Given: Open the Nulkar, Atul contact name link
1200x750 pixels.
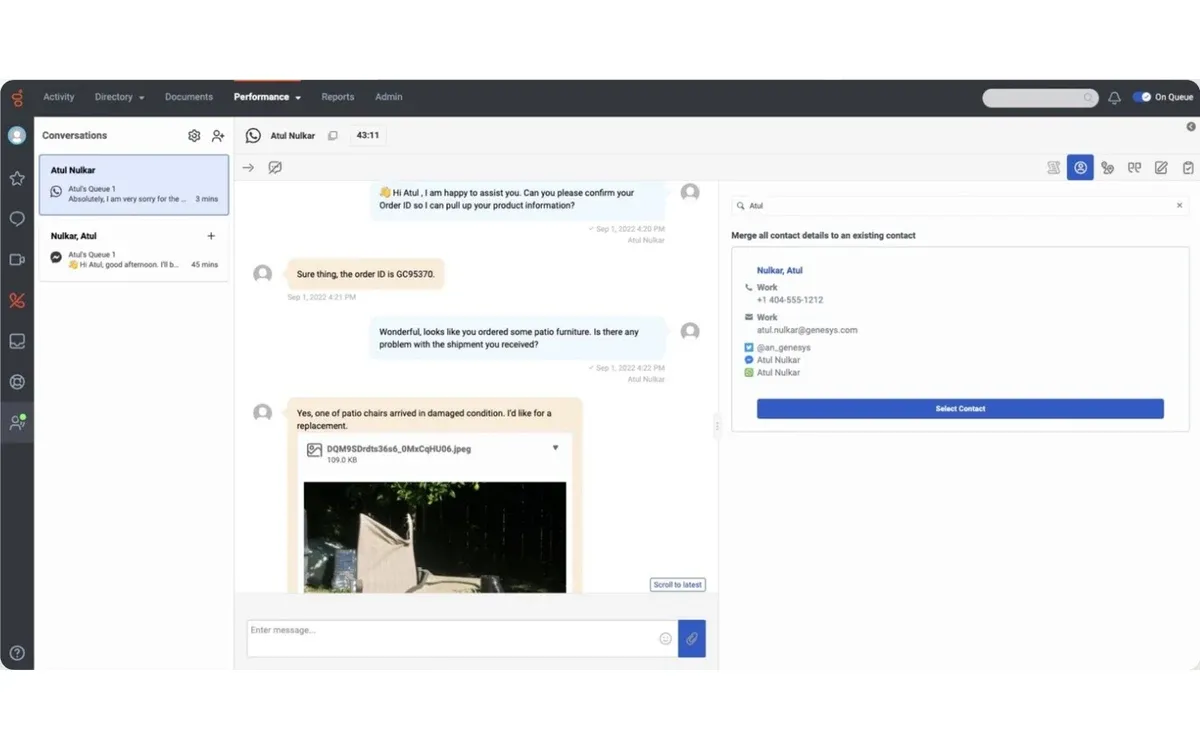Looking at the screenshot, I should tap(780, 270).
